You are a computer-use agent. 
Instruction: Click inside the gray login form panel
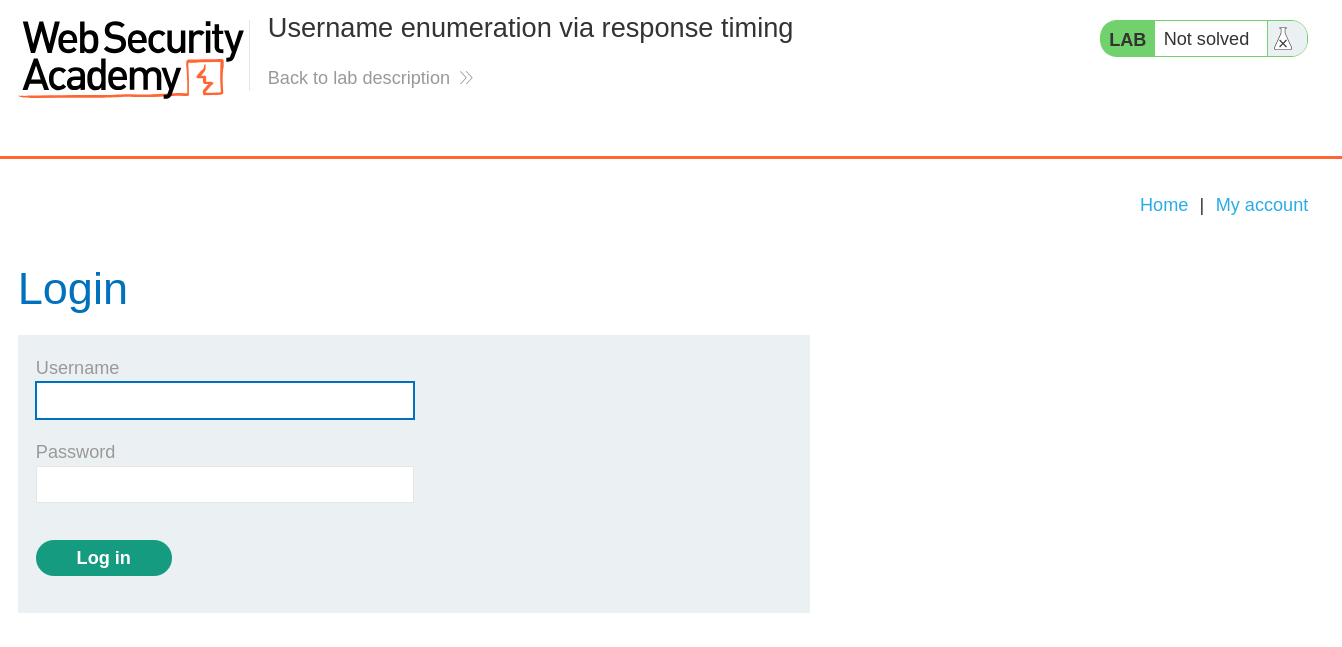coord(600,470)
